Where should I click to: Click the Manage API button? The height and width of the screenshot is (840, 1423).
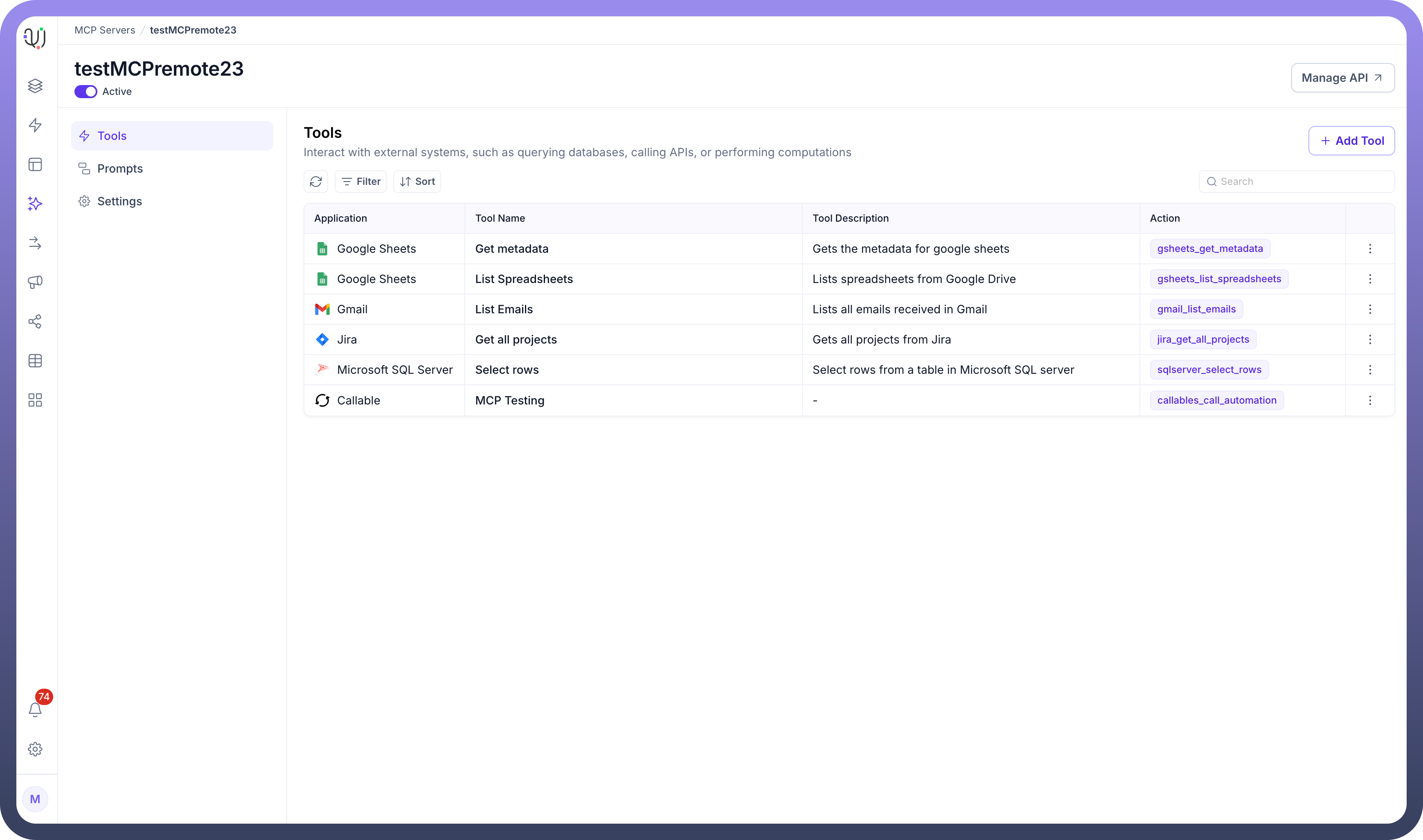pos(1342,78)
